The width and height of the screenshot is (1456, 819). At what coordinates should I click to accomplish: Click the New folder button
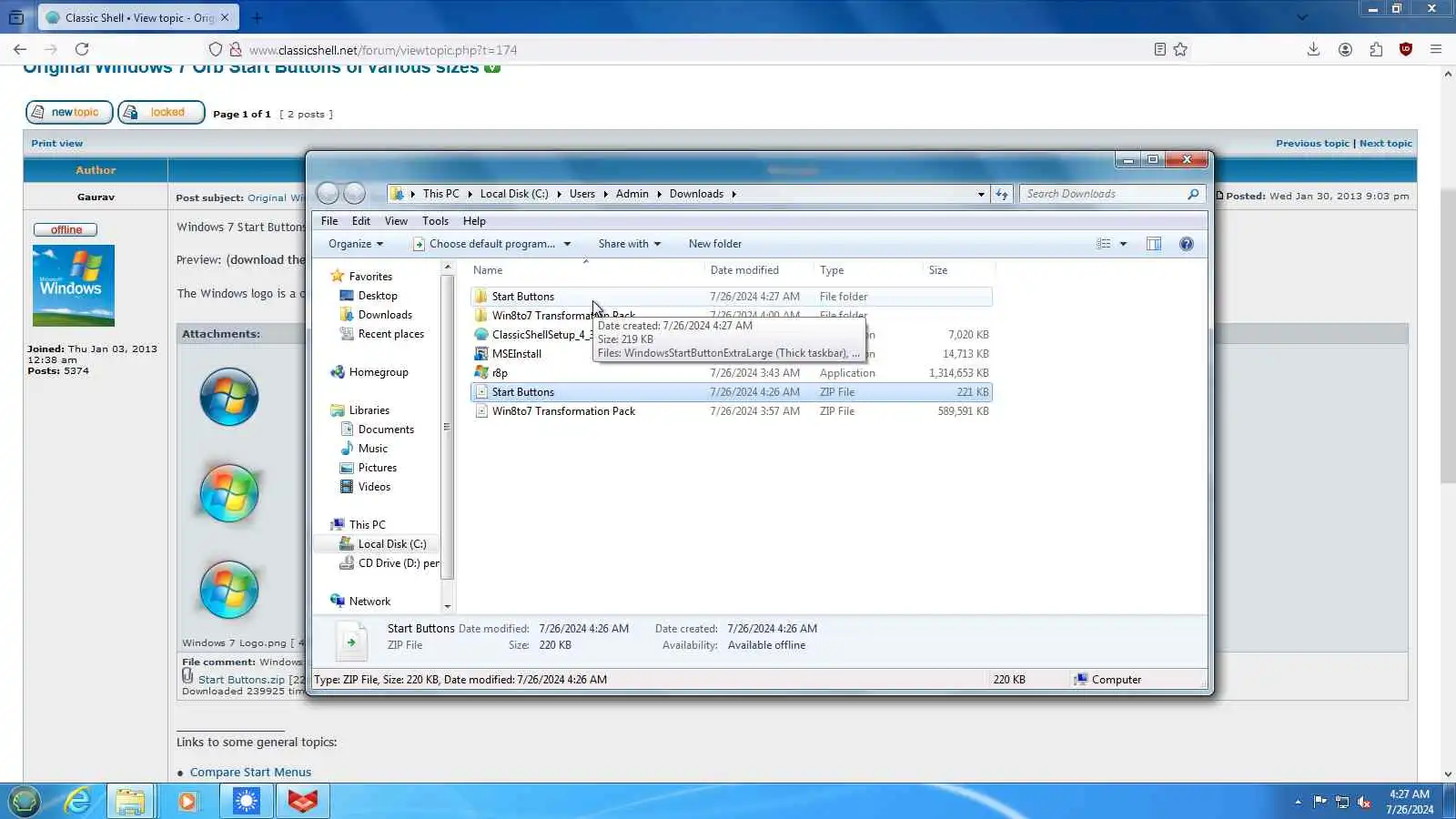point(714,244)
